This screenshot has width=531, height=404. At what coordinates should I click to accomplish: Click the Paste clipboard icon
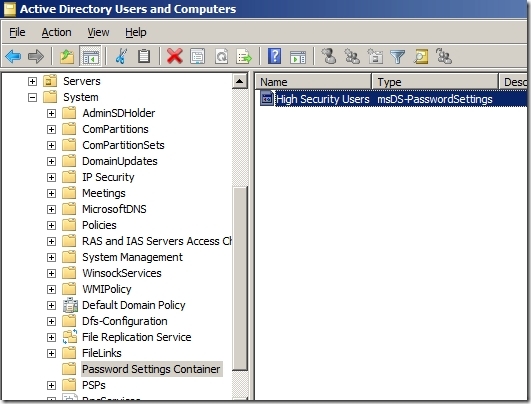pos(144,56)
